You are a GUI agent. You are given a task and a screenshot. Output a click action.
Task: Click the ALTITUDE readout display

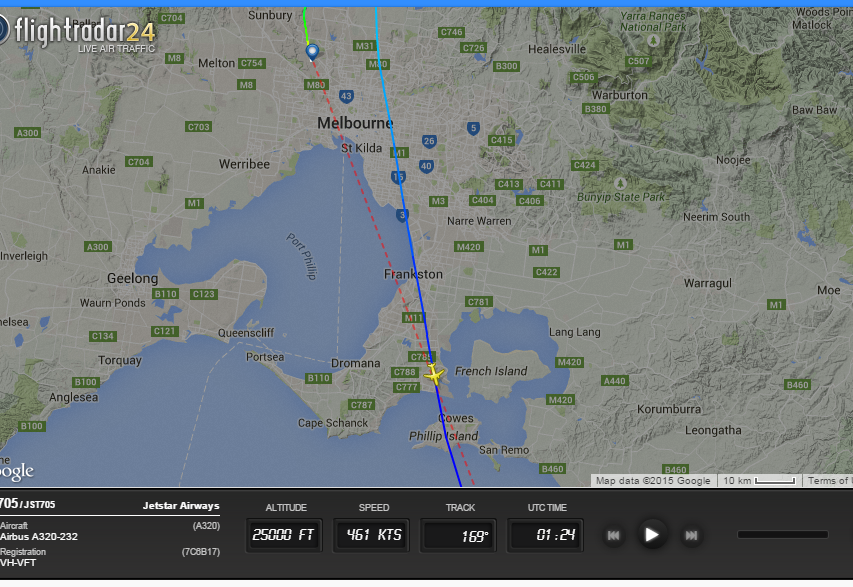[x=284, y=535]
